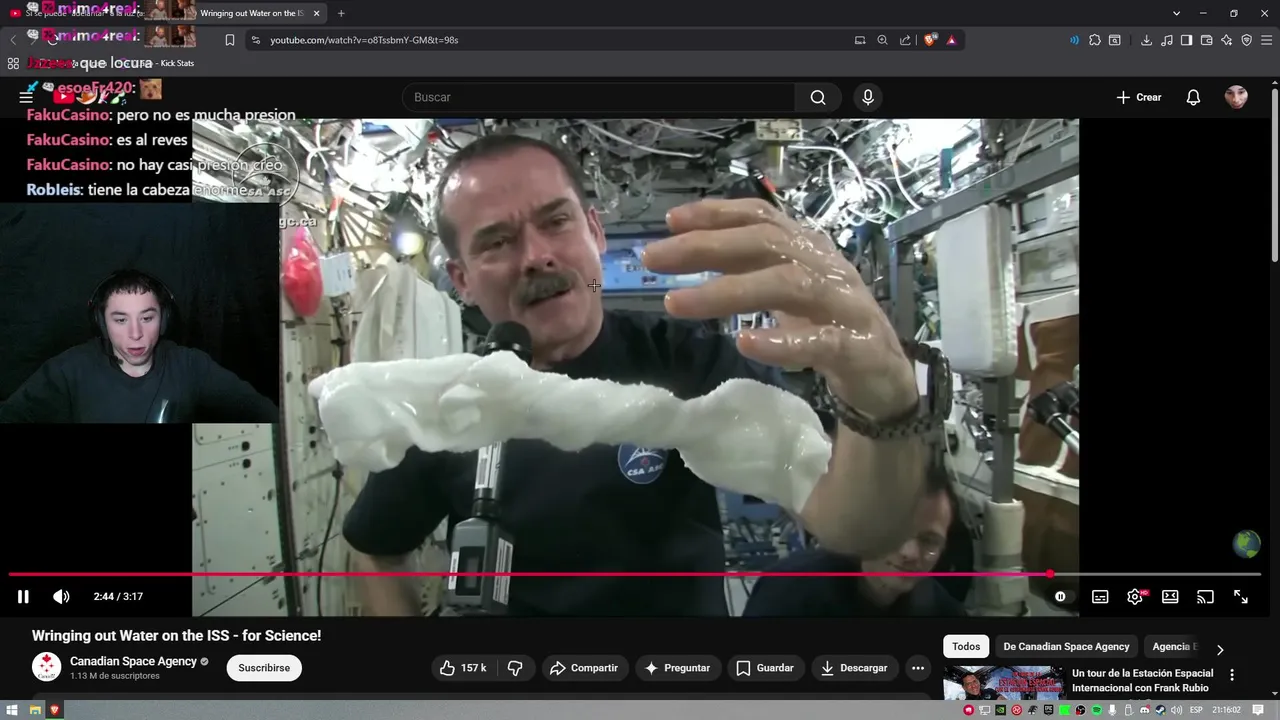This screenshot has height=720, width=1280.
Task: Select the Todos filter chip
Action: [966, 646]
